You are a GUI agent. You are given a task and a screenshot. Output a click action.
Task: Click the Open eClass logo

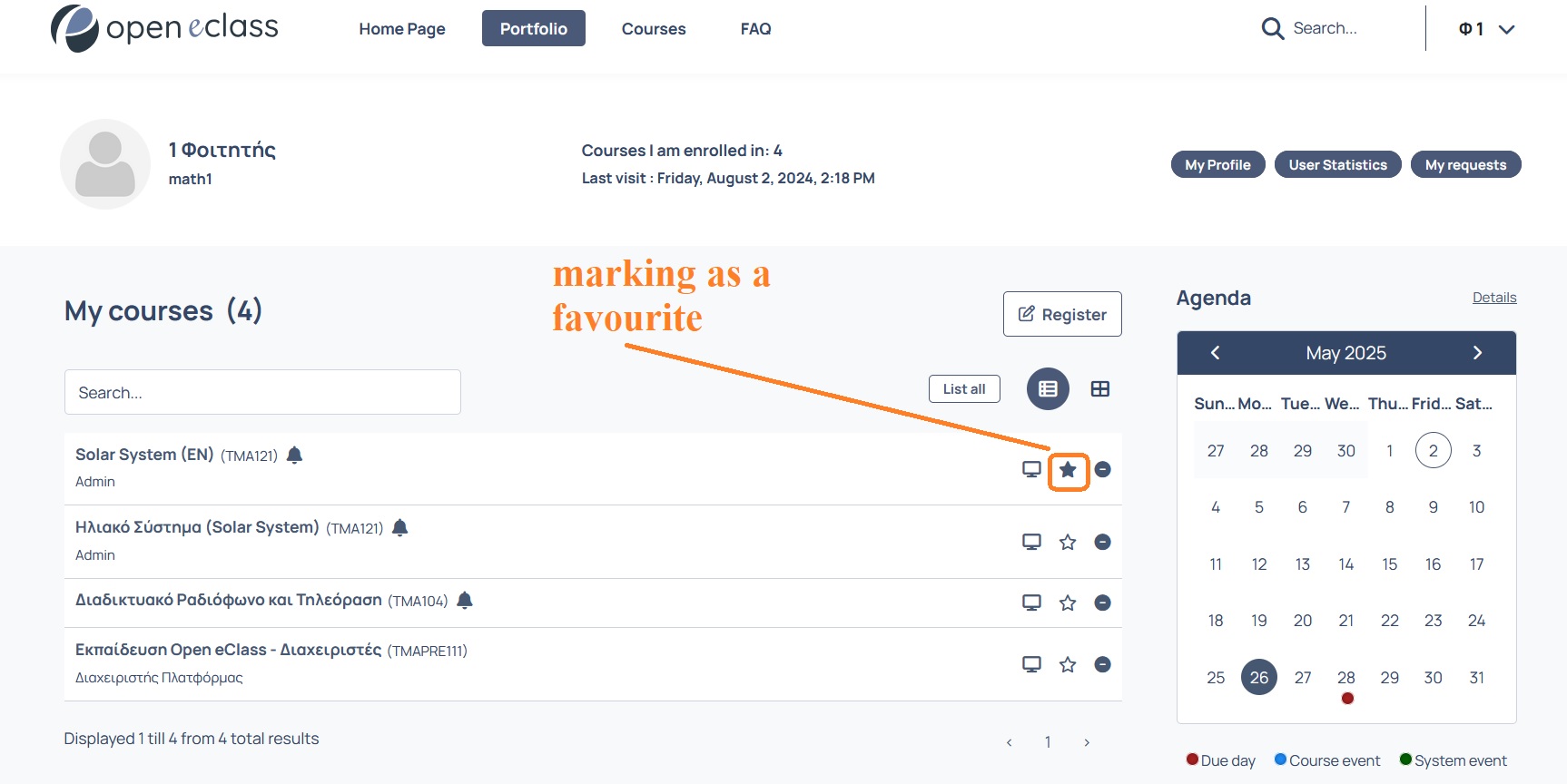pyautogui.click(x=164, y=28)
